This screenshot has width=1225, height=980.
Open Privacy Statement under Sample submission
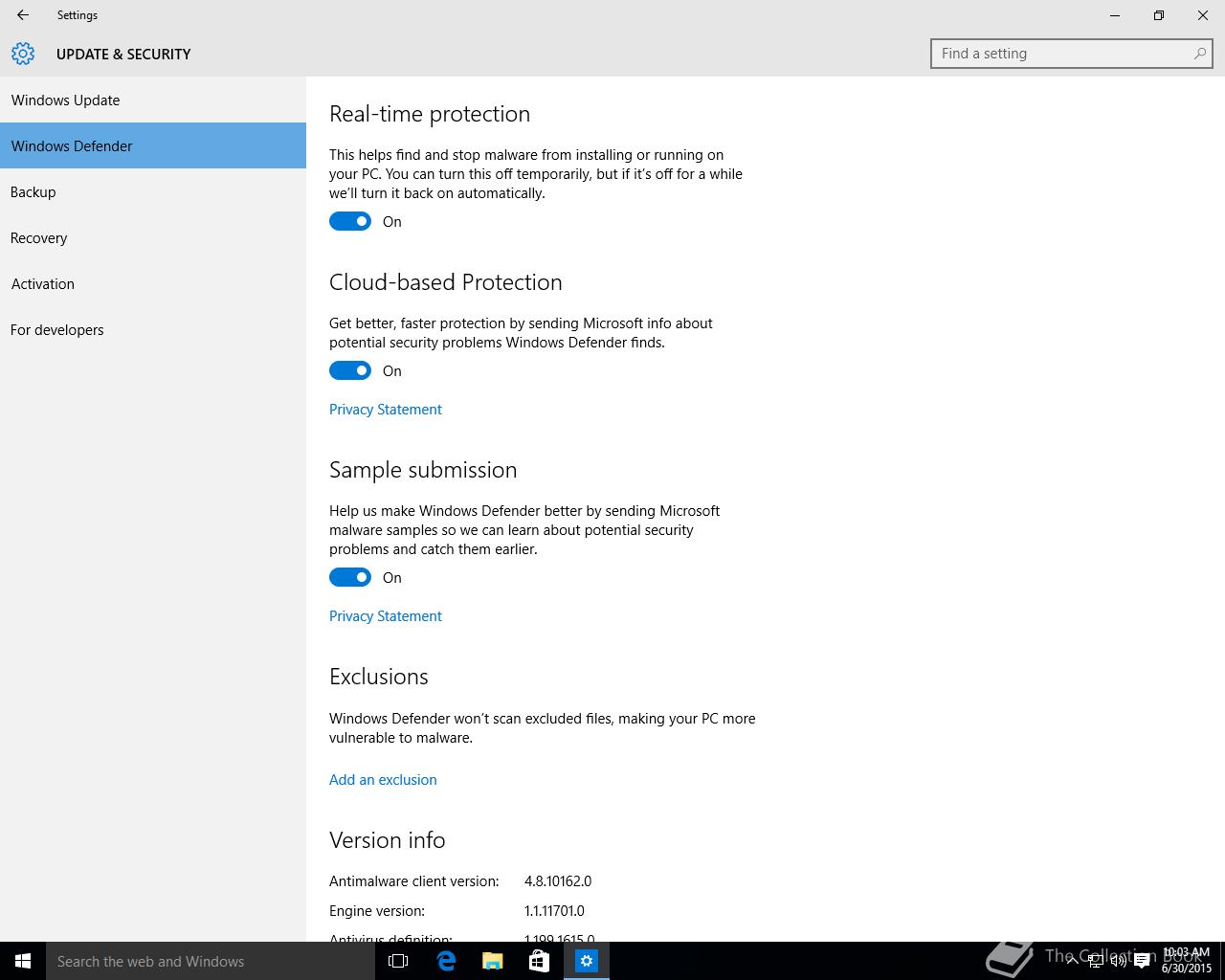[386, 615]
